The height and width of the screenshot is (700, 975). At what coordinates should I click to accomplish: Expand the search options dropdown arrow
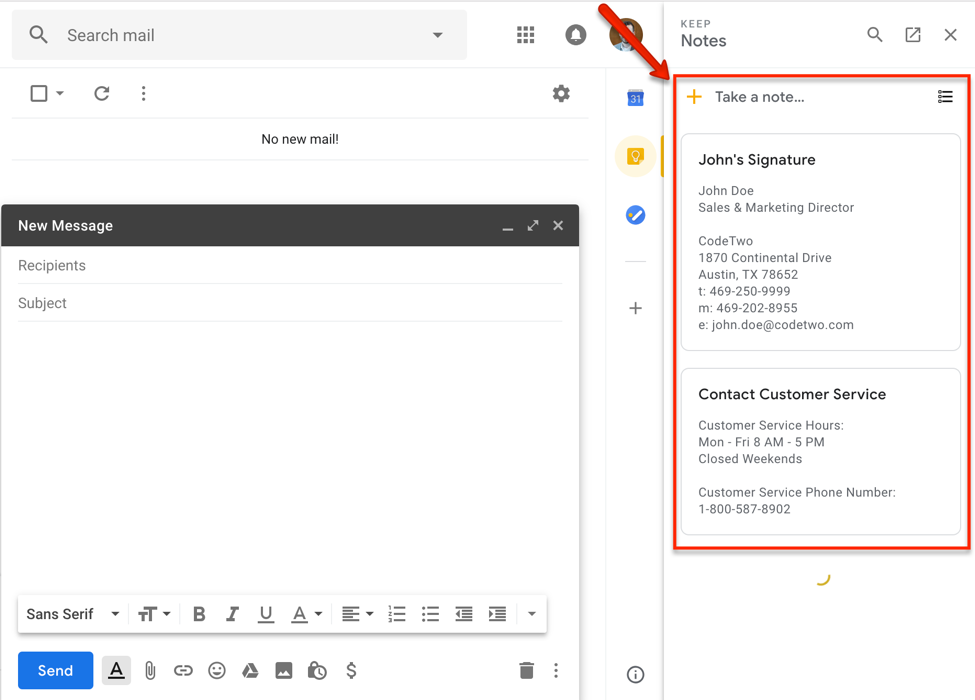437,35
